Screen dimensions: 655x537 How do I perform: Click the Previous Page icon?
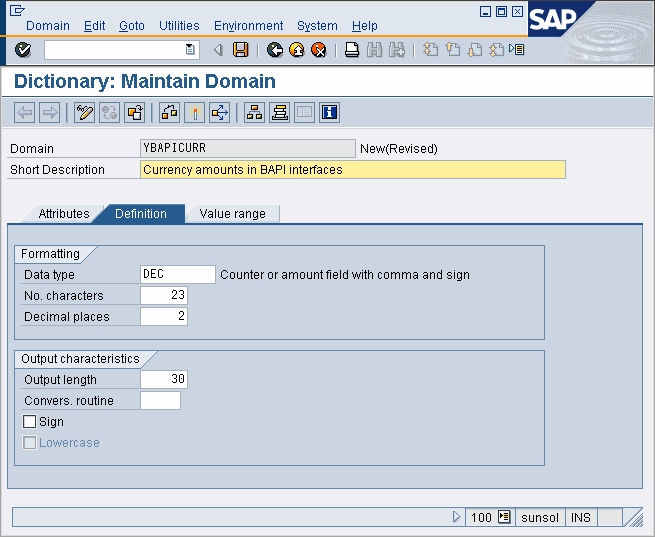[x=452, y=50]
